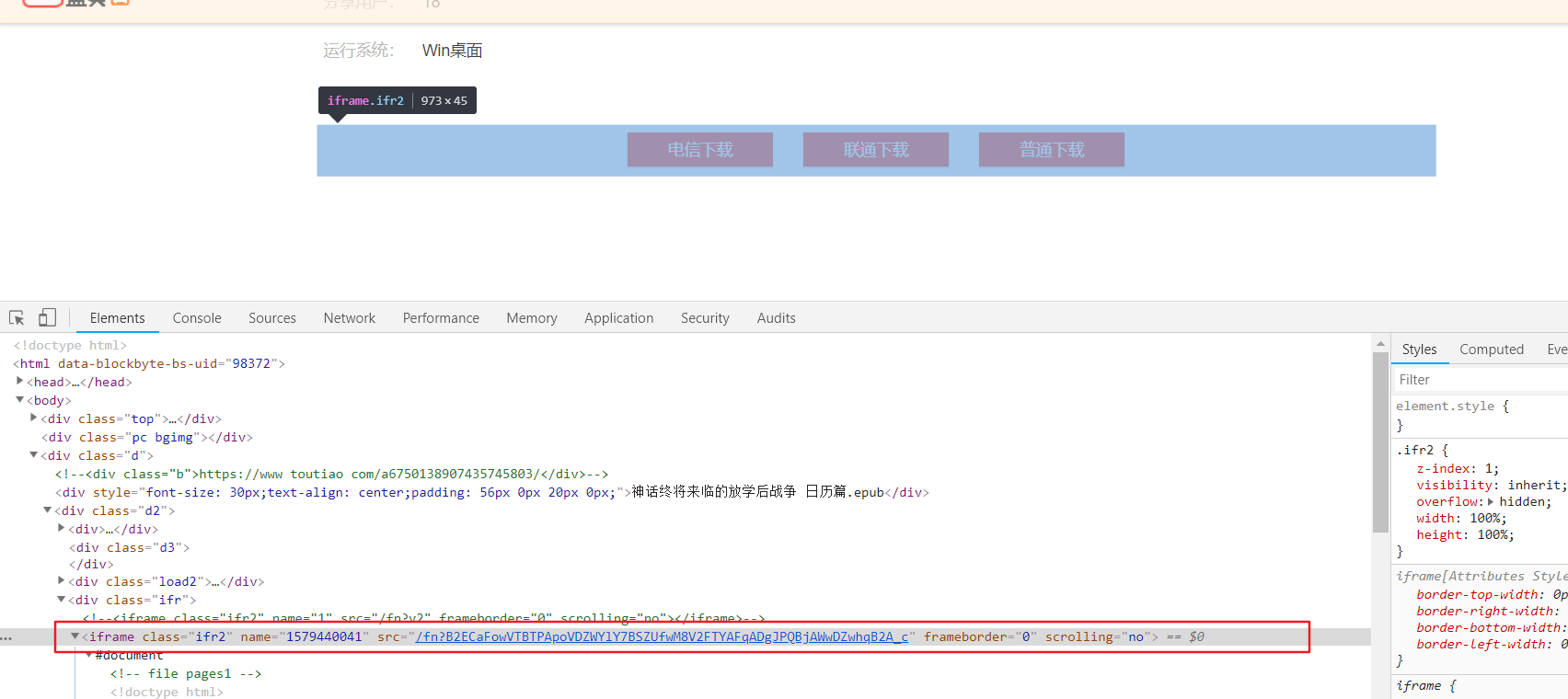Select the commented toutiao URL row
Image resolution: width=1568 pixels, height=699 pixels.
(x=331, y=474)
